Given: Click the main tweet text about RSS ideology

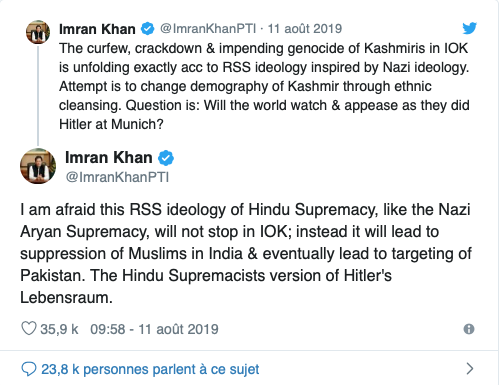Looking at the screenshot, I should [246, 254].
